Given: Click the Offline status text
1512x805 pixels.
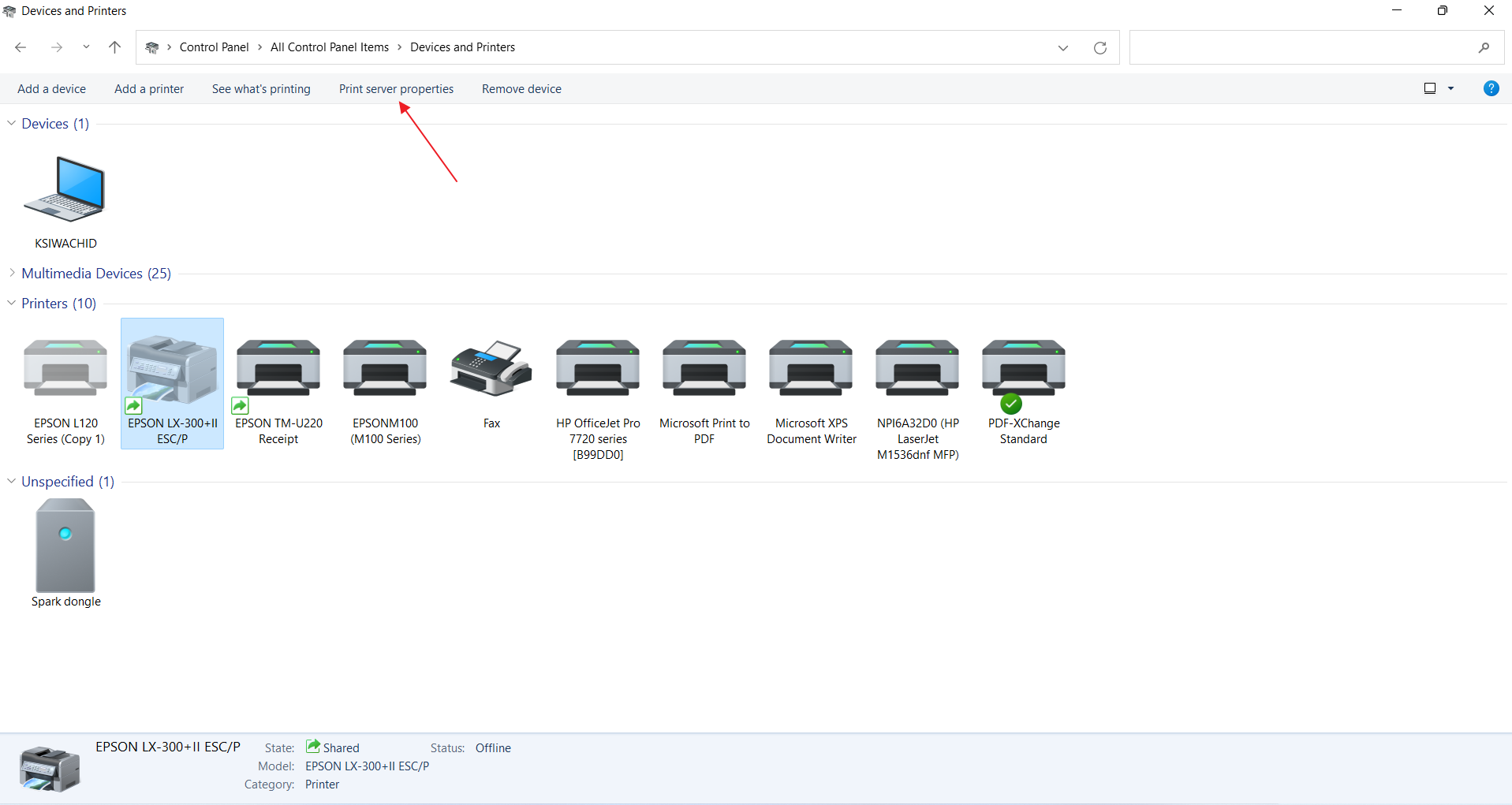Looking at the screenshot, I should coord(493,748).
